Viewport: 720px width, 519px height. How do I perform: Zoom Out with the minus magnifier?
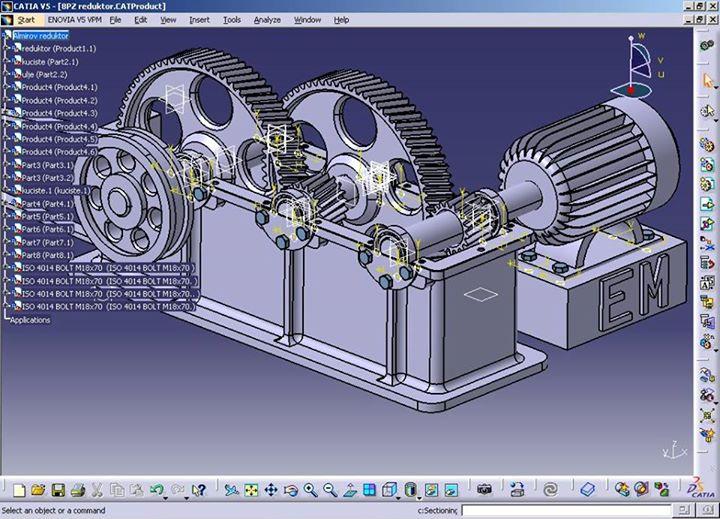pyautogui.click(x=330, y=490)
